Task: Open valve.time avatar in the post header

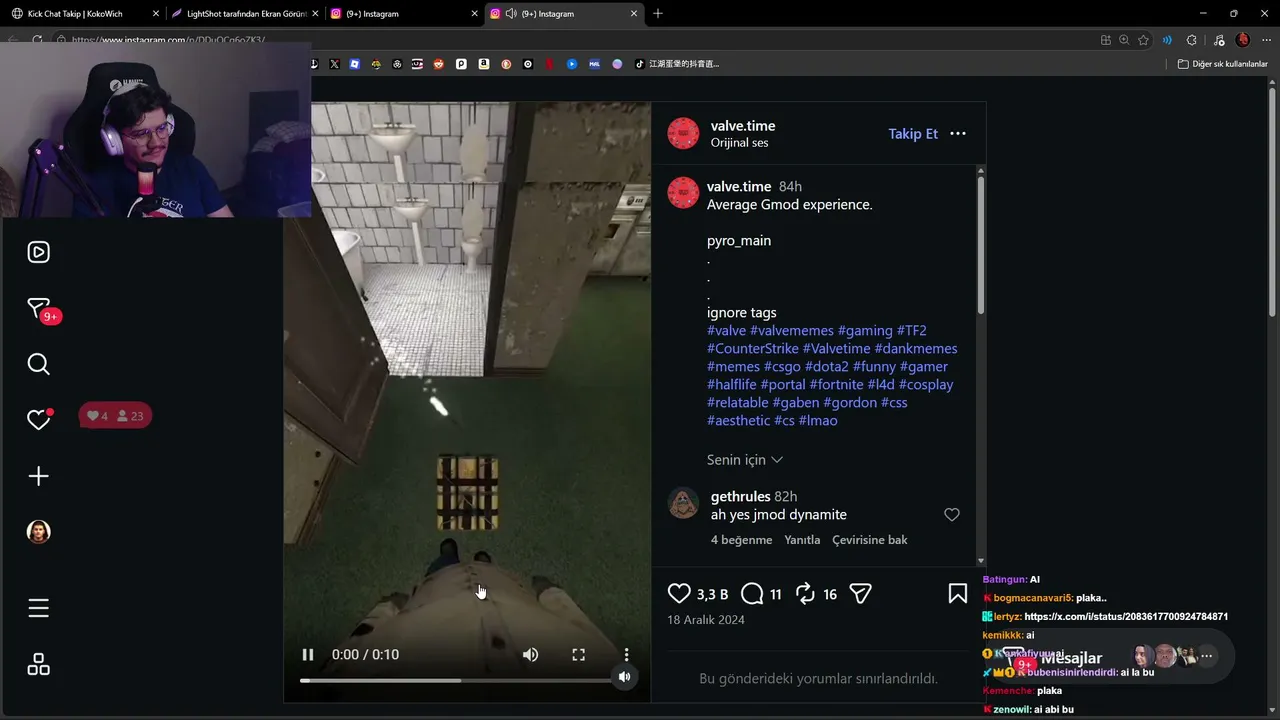Action: [683, 133]
